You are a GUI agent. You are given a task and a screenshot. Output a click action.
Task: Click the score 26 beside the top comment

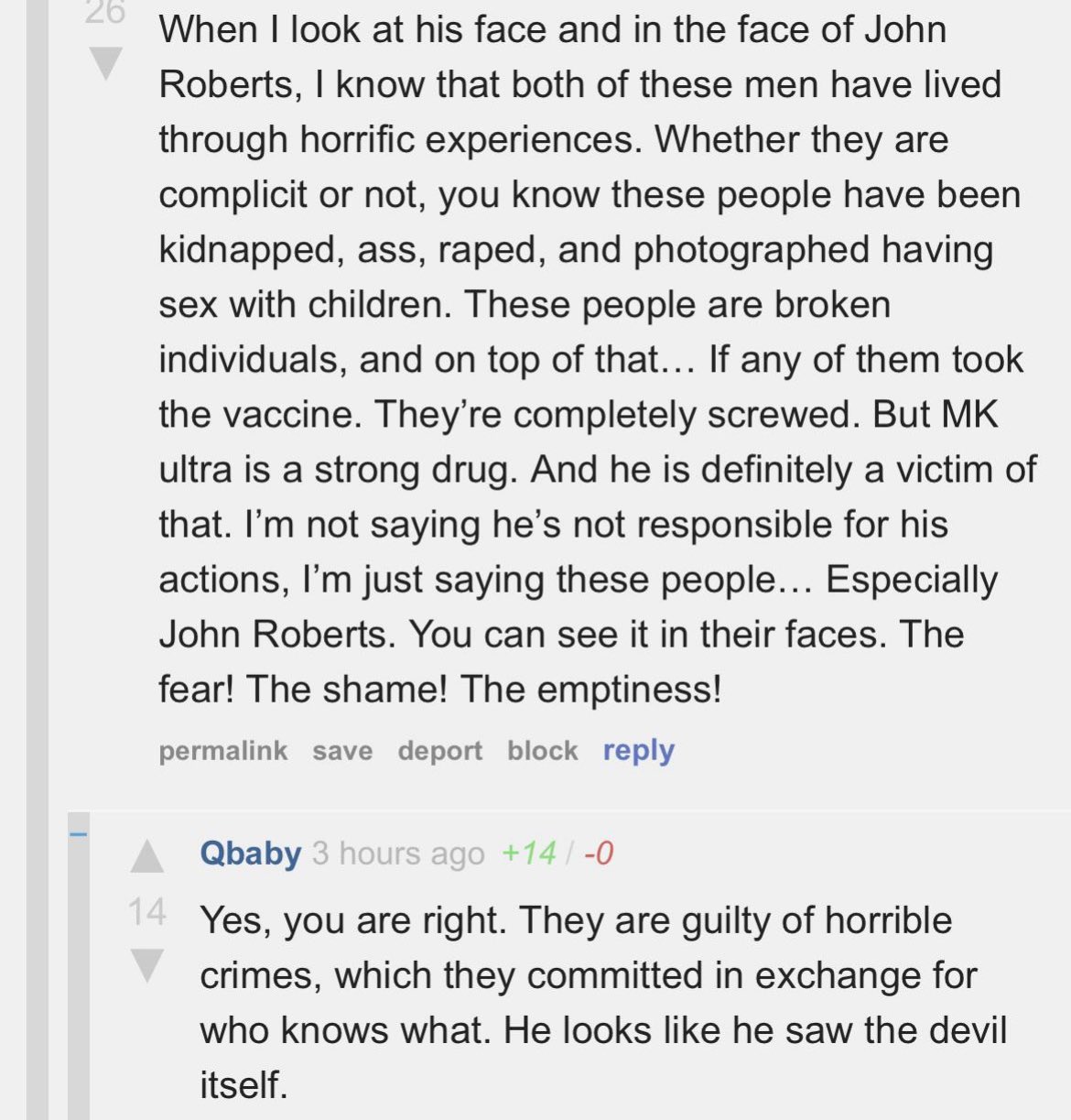105,13
